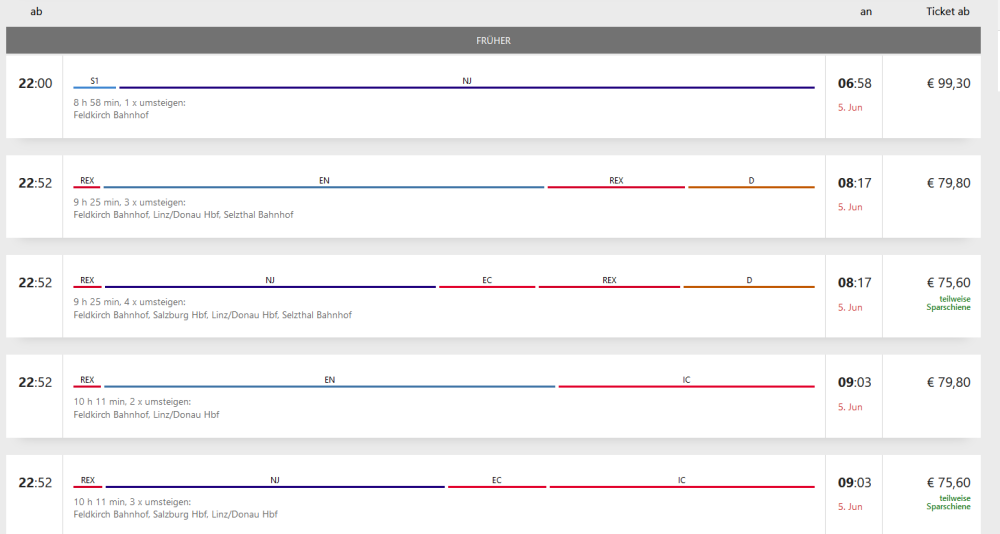Choose the €79,80 ticket arriving at 09:03
The width and height of the screenshot is (1000, 534).
click(x=948, y=383)
